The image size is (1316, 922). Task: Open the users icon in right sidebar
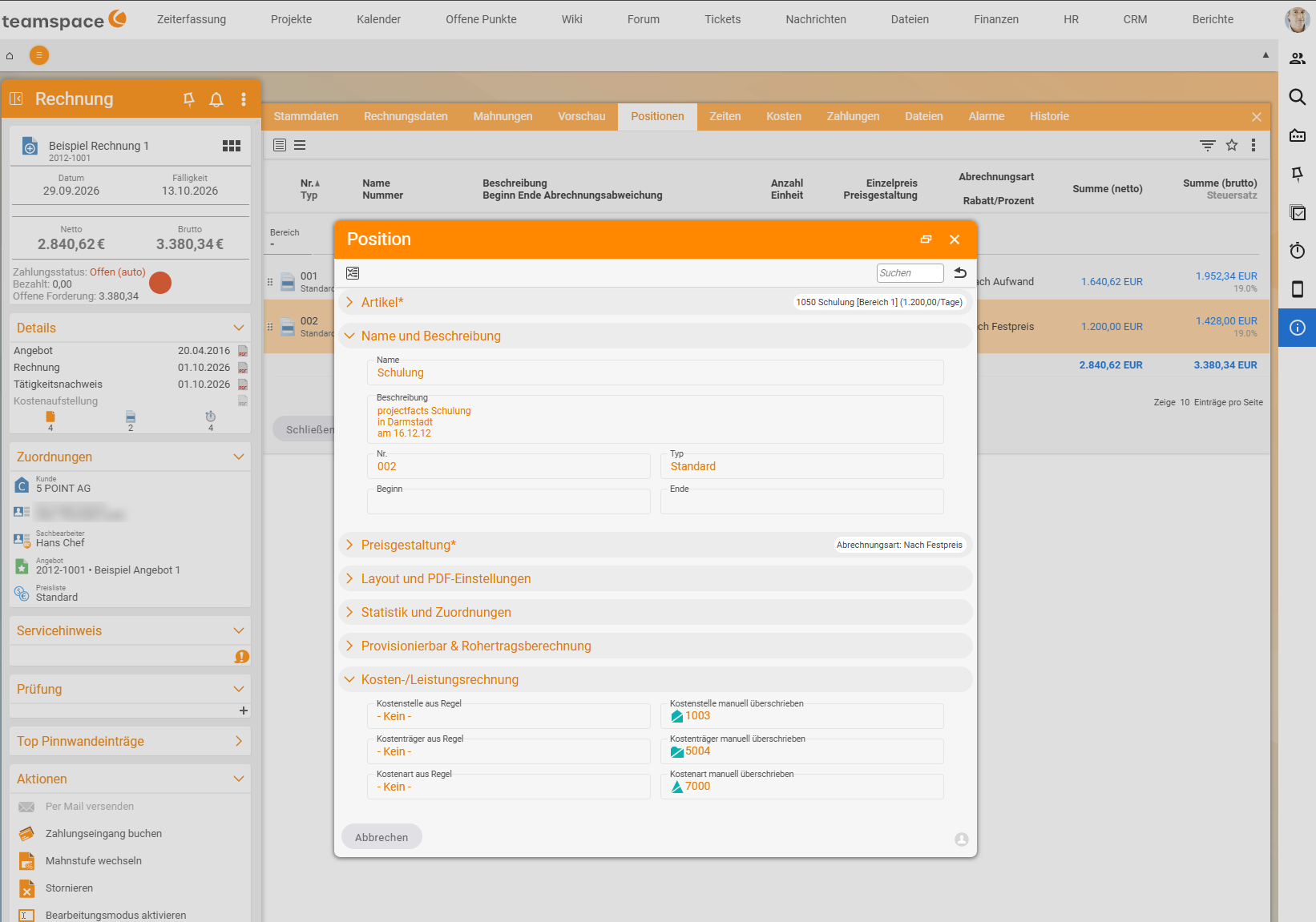point(1297,58)
